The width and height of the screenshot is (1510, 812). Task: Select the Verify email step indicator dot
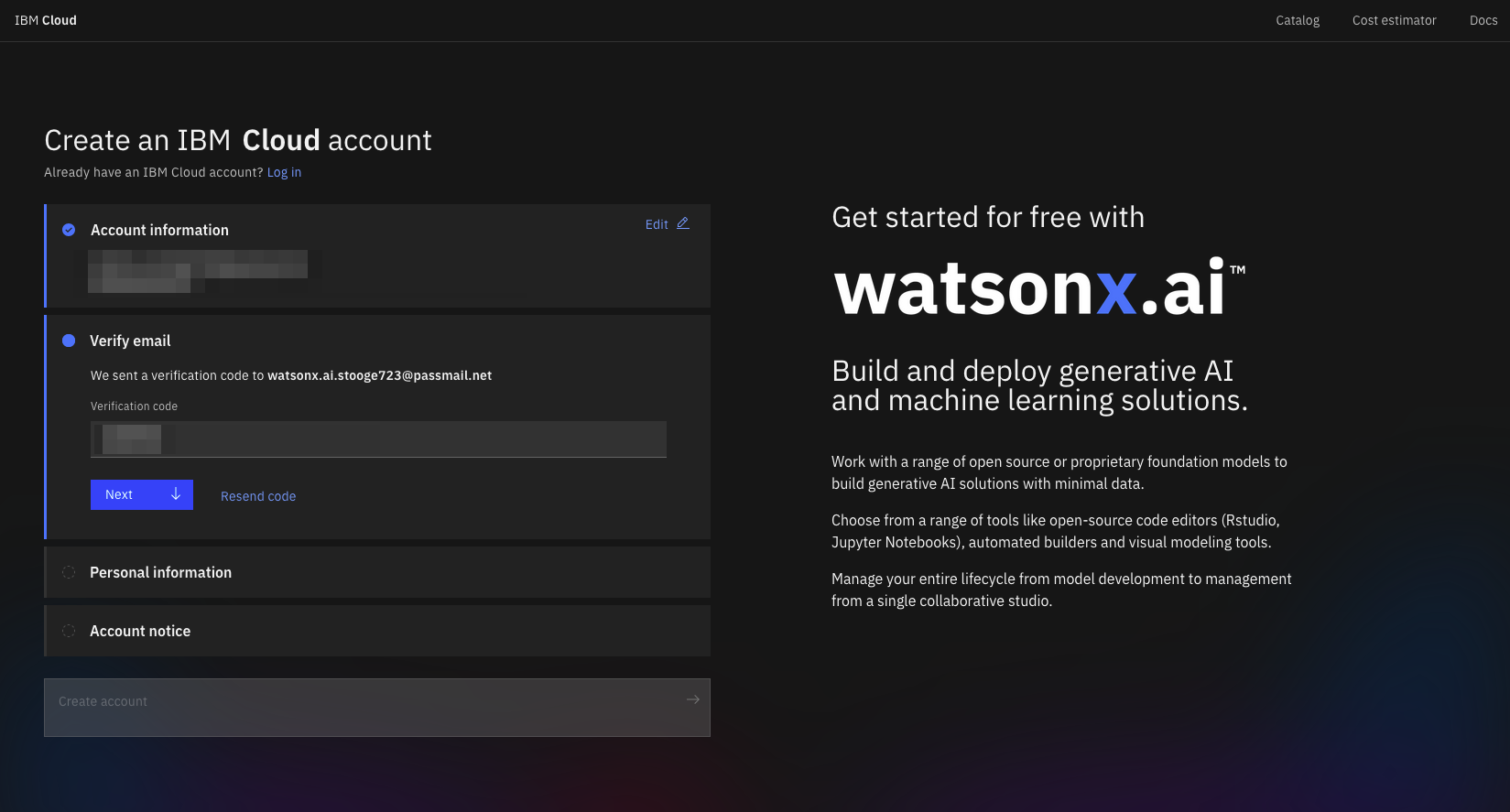(x=69, y=341)
